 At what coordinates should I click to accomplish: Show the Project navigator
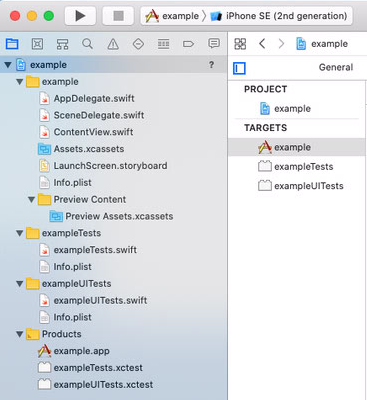pyautogui.click(x=12, y=44)
